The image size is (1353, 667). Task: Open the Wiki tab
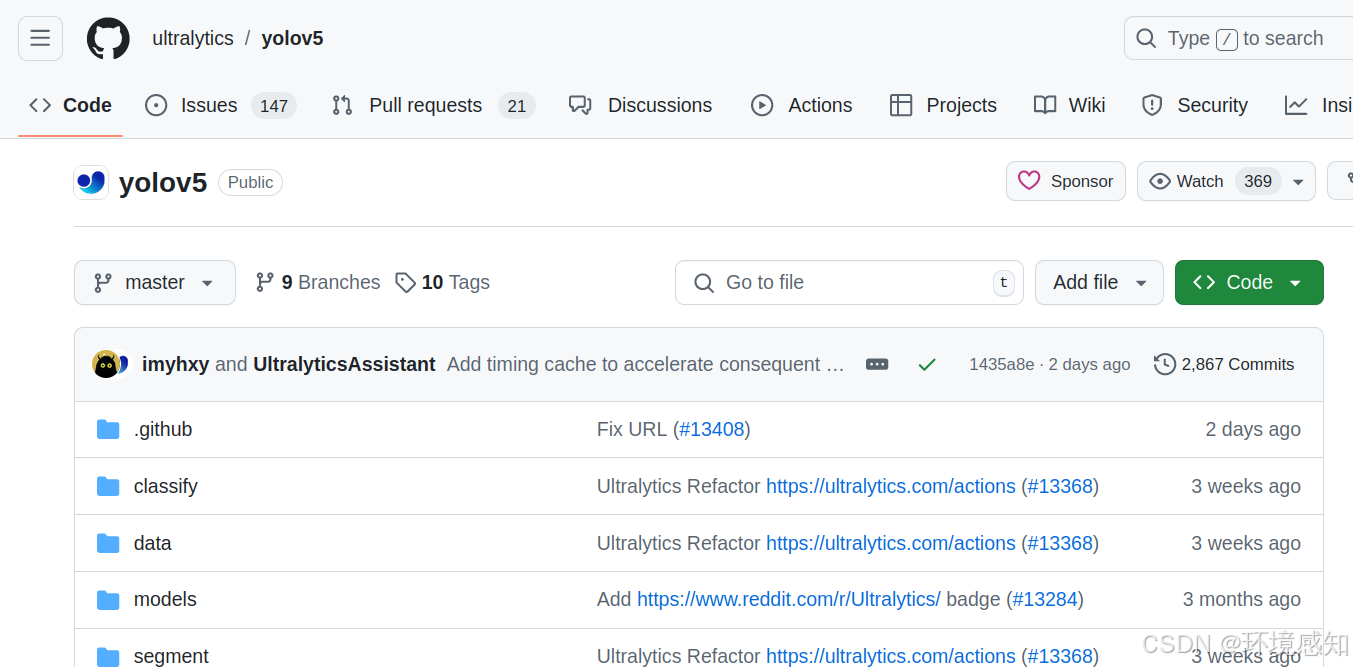click(x=1070, y=105)
